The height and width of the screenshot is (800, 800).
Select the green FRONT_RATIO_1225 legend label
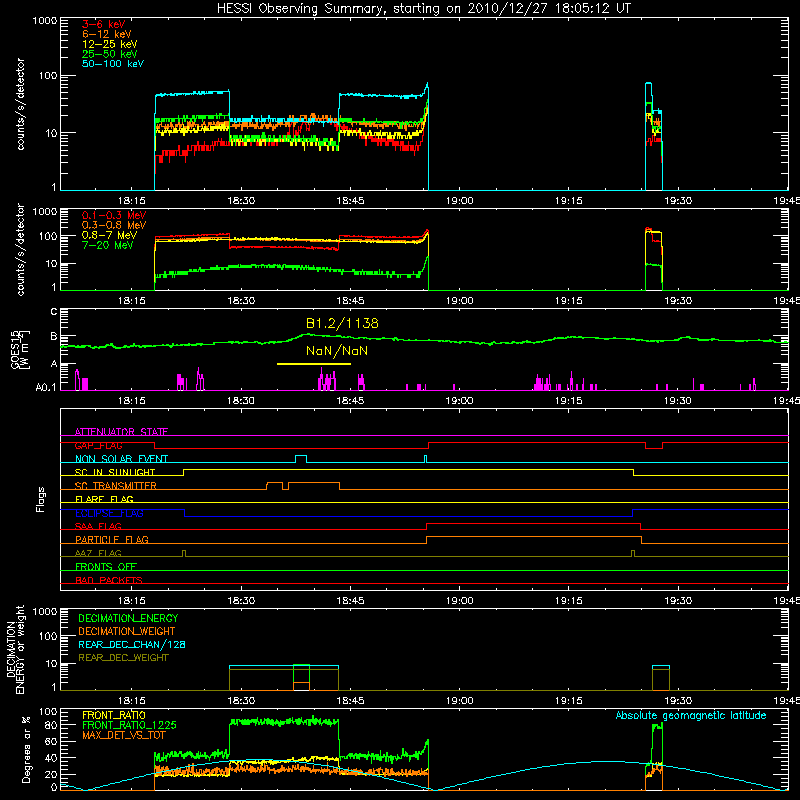tap(129, 726)
